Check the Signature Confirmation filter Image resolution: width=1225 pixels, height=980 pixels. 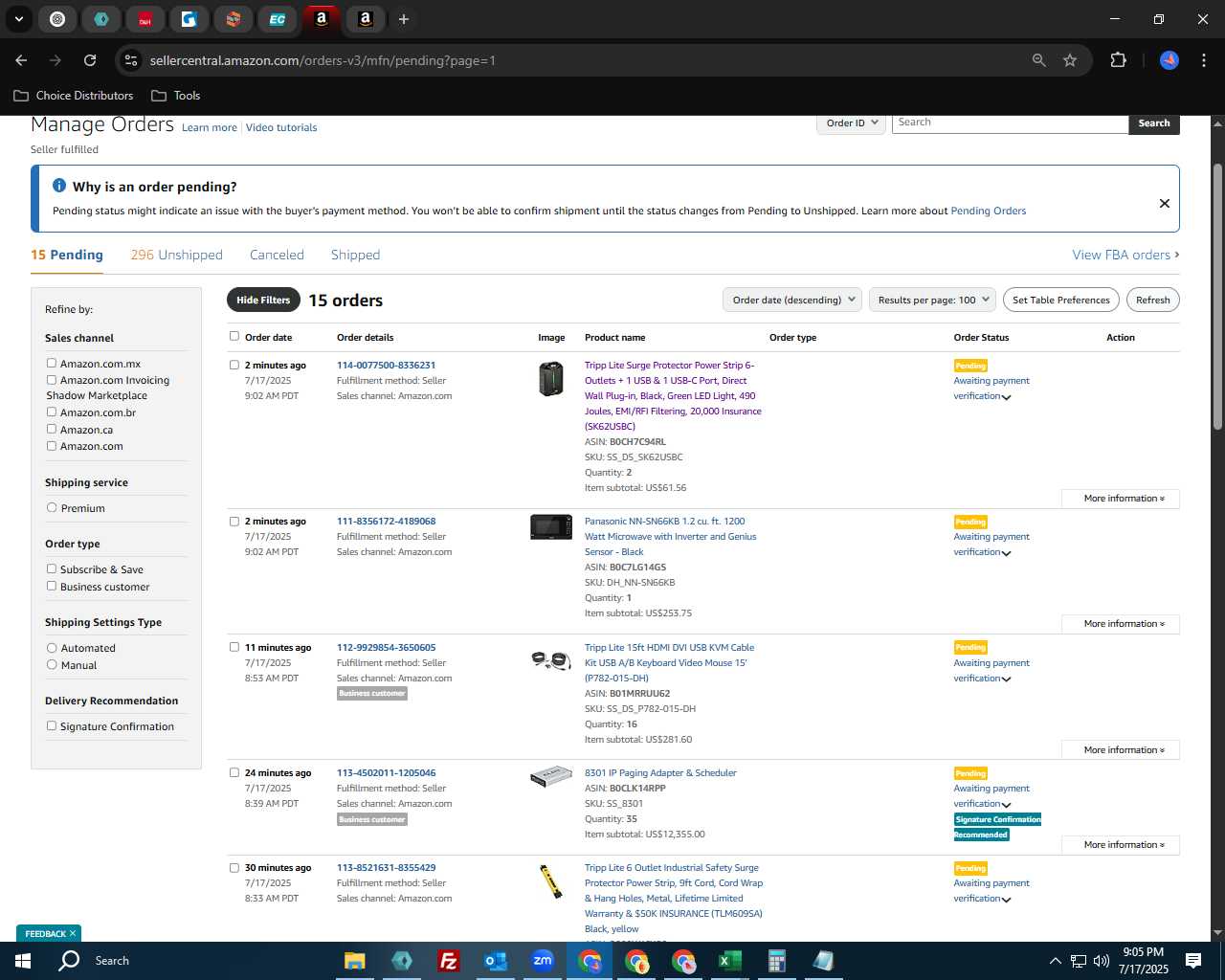pos(52,725)
